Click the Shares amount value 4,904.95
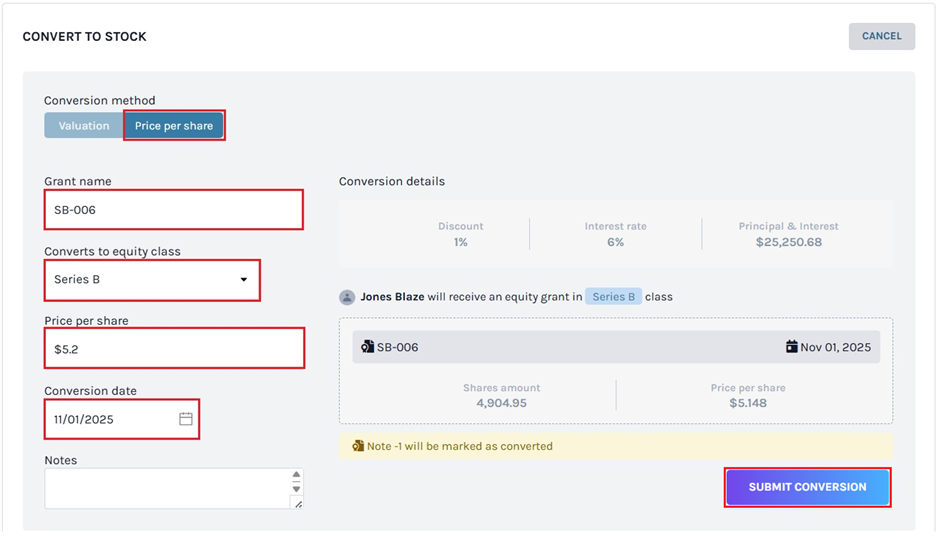Image resolution: width=939 pixels, height=540 pixels. (x=501, y=403)
